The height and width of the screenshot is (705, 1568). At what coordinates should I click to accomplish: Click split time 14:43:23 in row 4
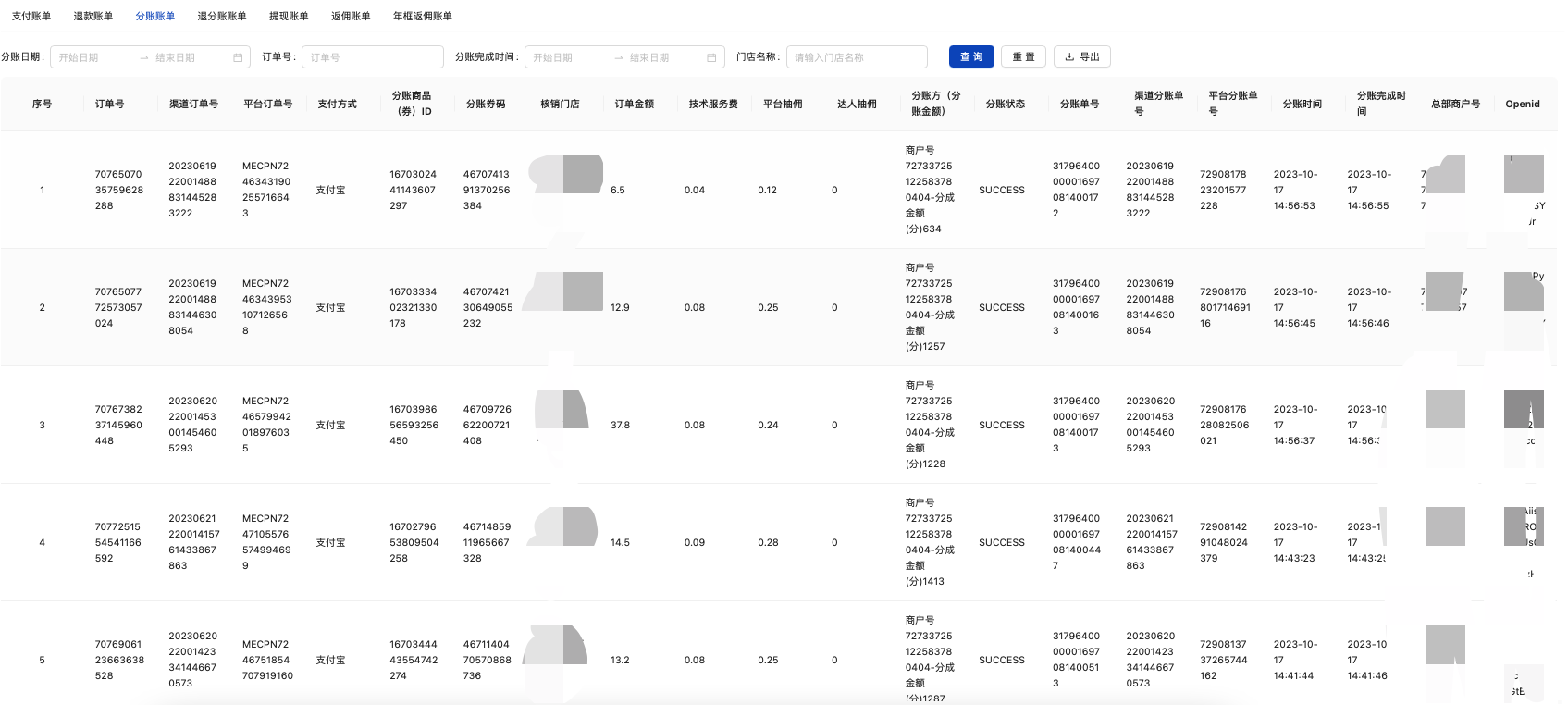tap(1295, 542)
